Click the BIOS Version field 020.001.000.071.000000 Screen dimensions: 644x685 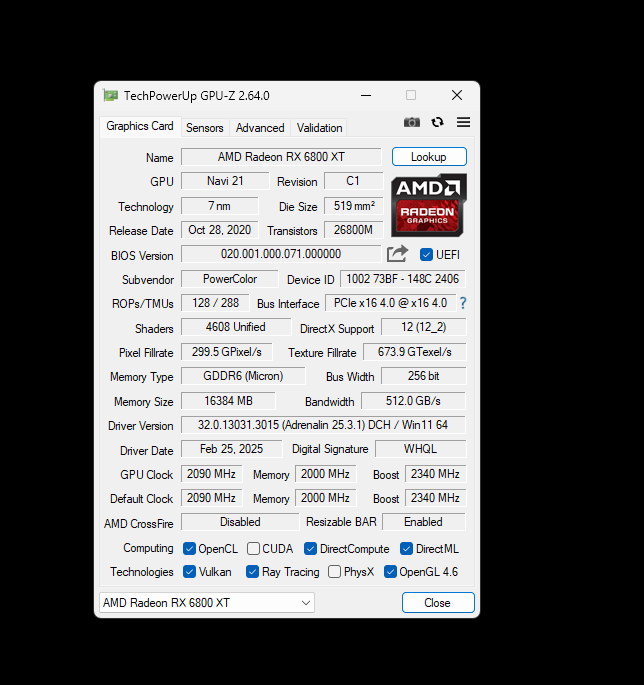coord(281,254)
